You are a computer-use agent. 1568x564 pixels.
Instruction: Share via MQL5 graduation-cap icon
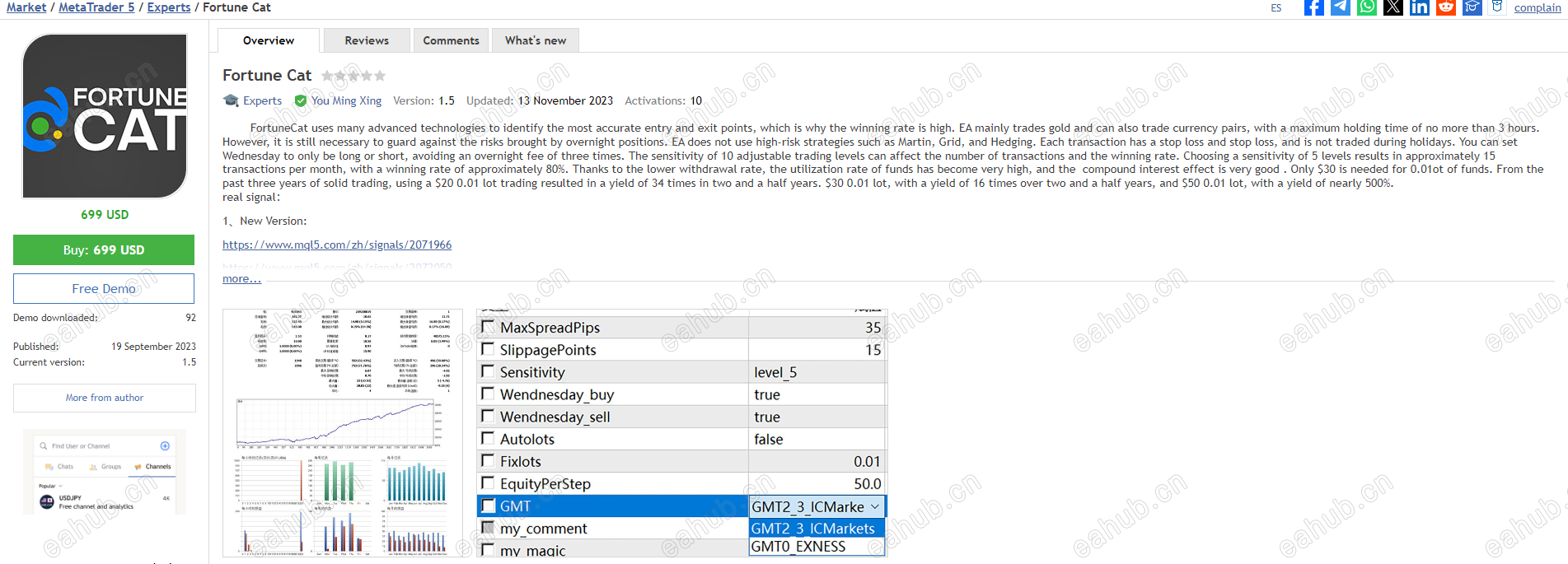point(1472,7)
